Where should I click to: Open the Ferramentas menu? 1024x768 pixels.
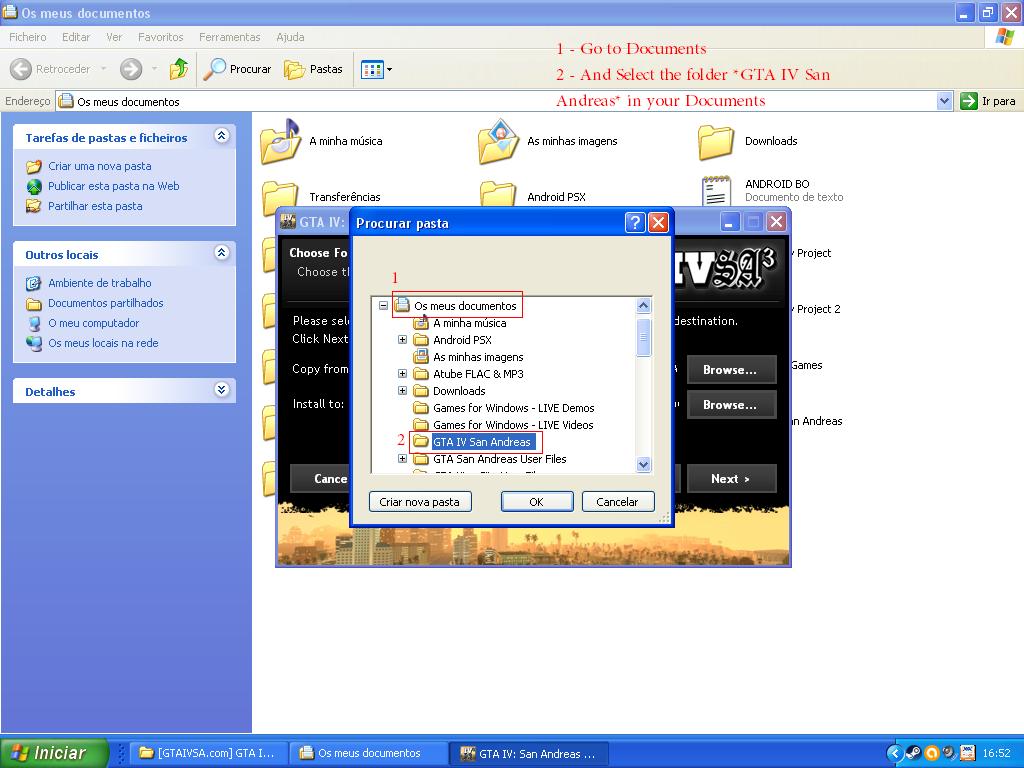pyautogui.click(x=229, y=37)
